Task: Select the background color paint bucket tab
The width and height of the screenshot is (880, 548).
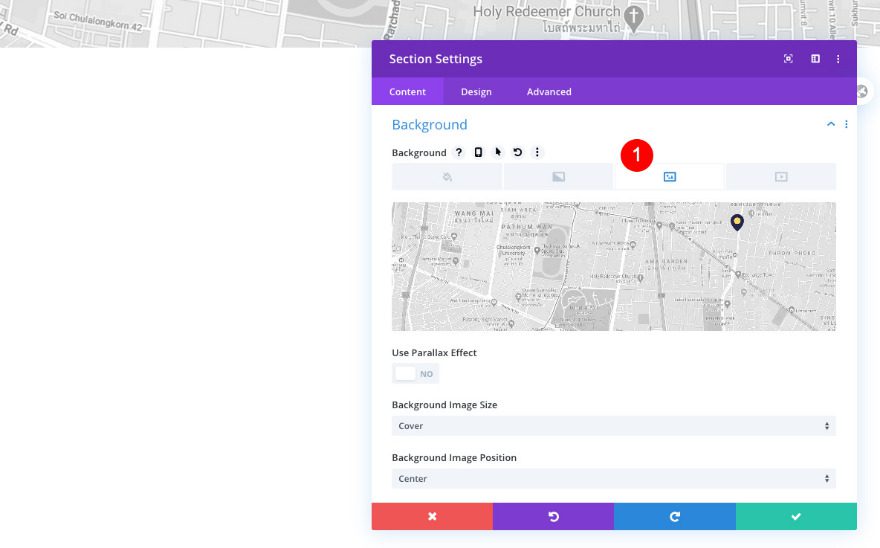Action: [447, 177]
